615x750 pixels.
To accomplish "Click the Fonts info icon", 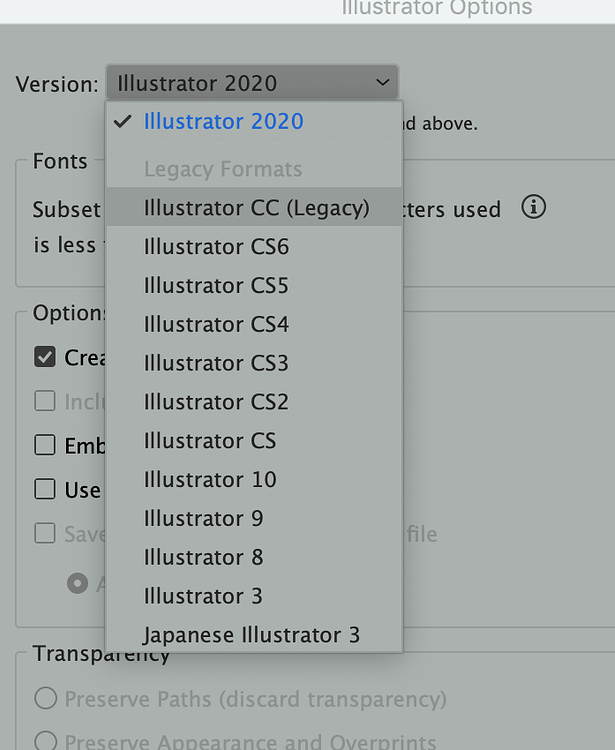I will tap(533, 207).
